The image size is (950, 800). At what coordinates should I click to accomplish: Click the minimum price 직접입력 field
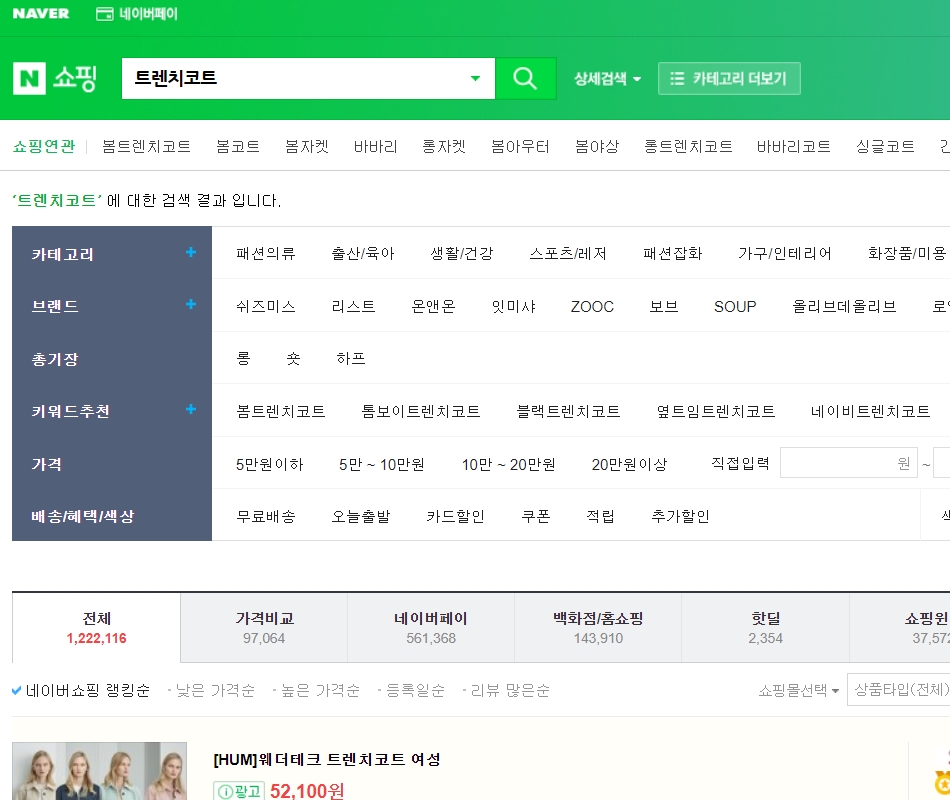point(848,463)
